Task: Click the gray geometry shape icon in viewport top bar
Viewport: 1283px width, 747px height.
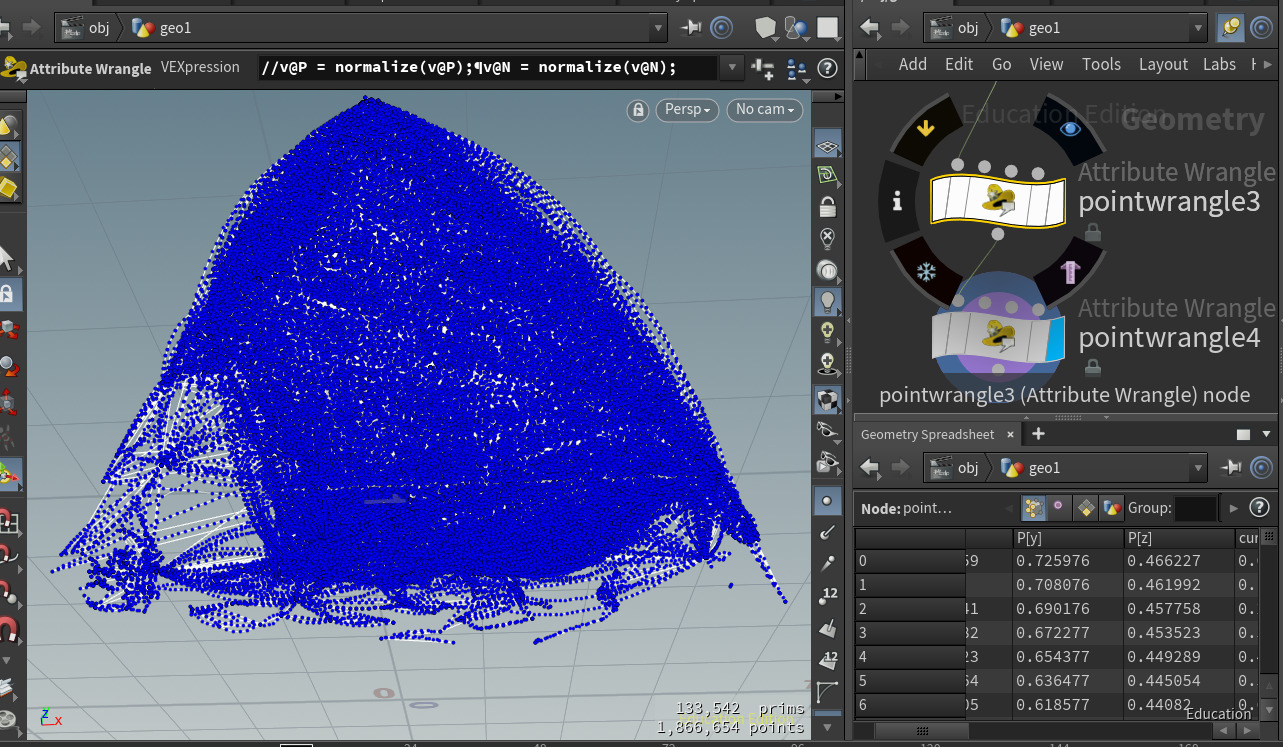Action: click(765, 28)
